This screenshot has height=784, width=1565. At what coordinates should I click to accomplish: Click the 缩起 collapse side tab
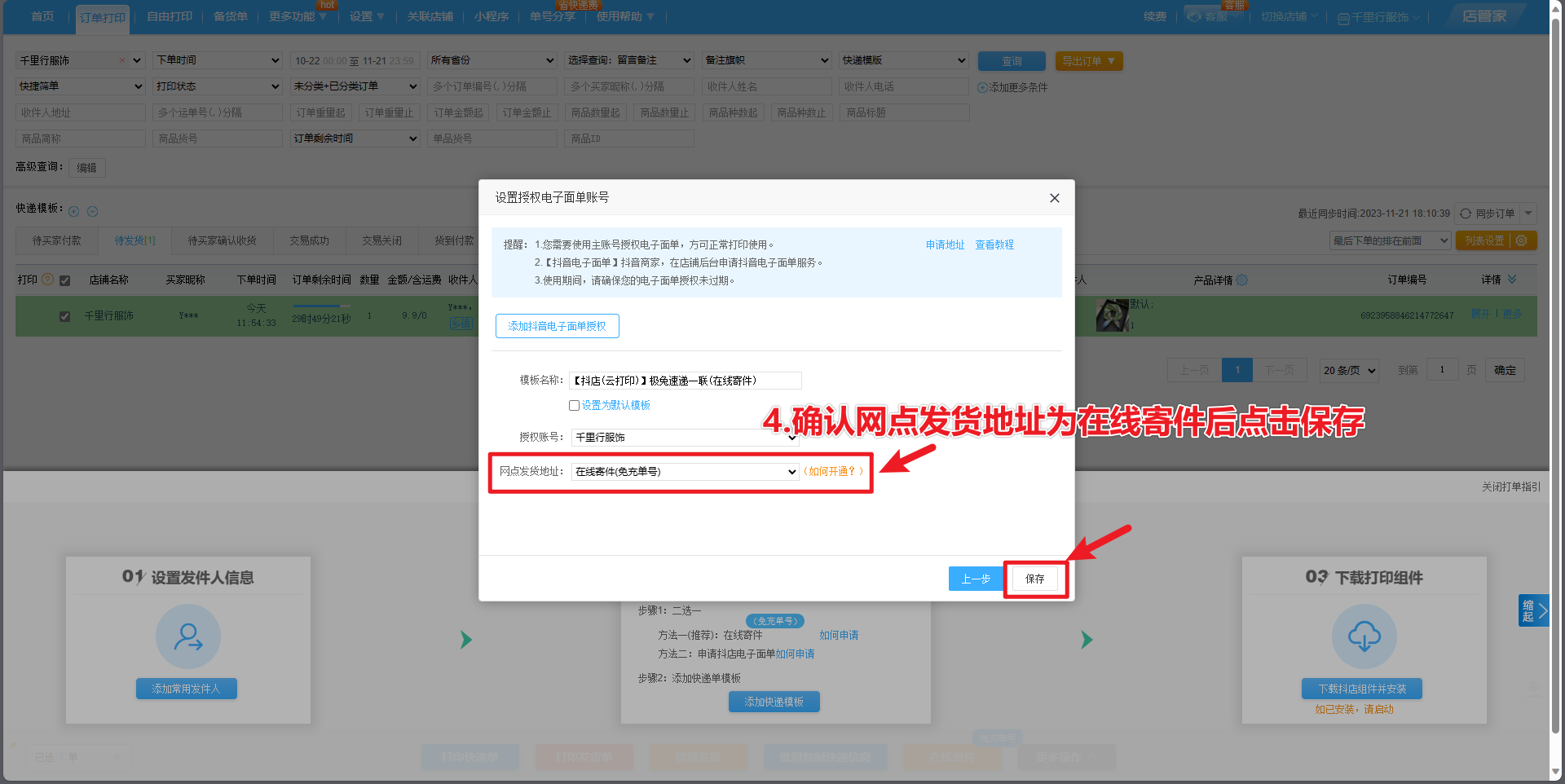(1532, 610)
